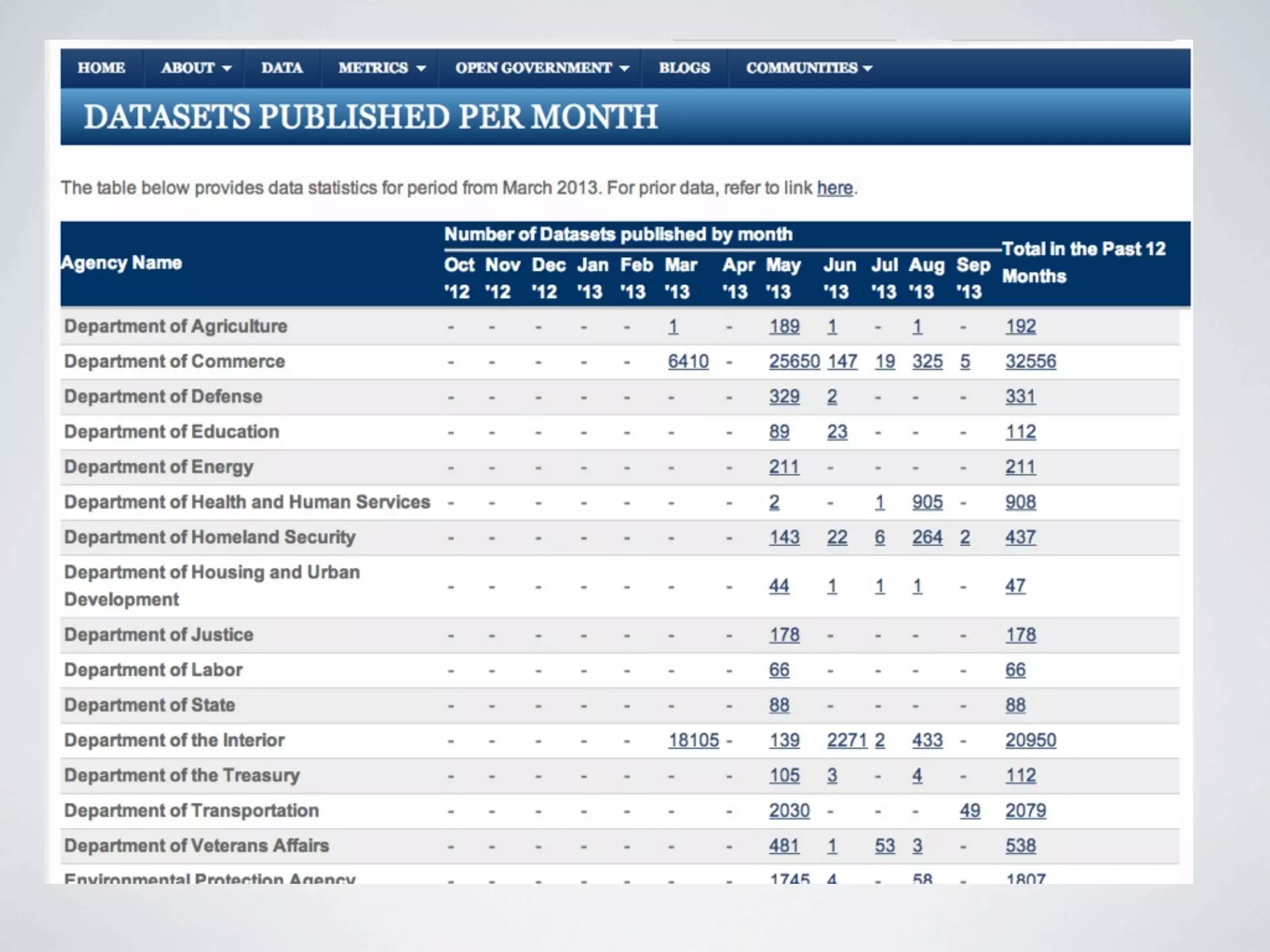Select the DATA menu item

(282, 68)
